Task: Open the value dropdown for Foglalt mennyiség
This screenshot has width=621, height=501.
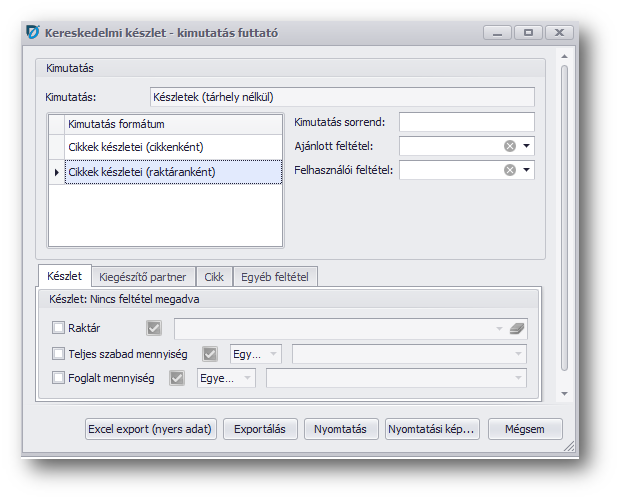Action: (x=518, y=378)
